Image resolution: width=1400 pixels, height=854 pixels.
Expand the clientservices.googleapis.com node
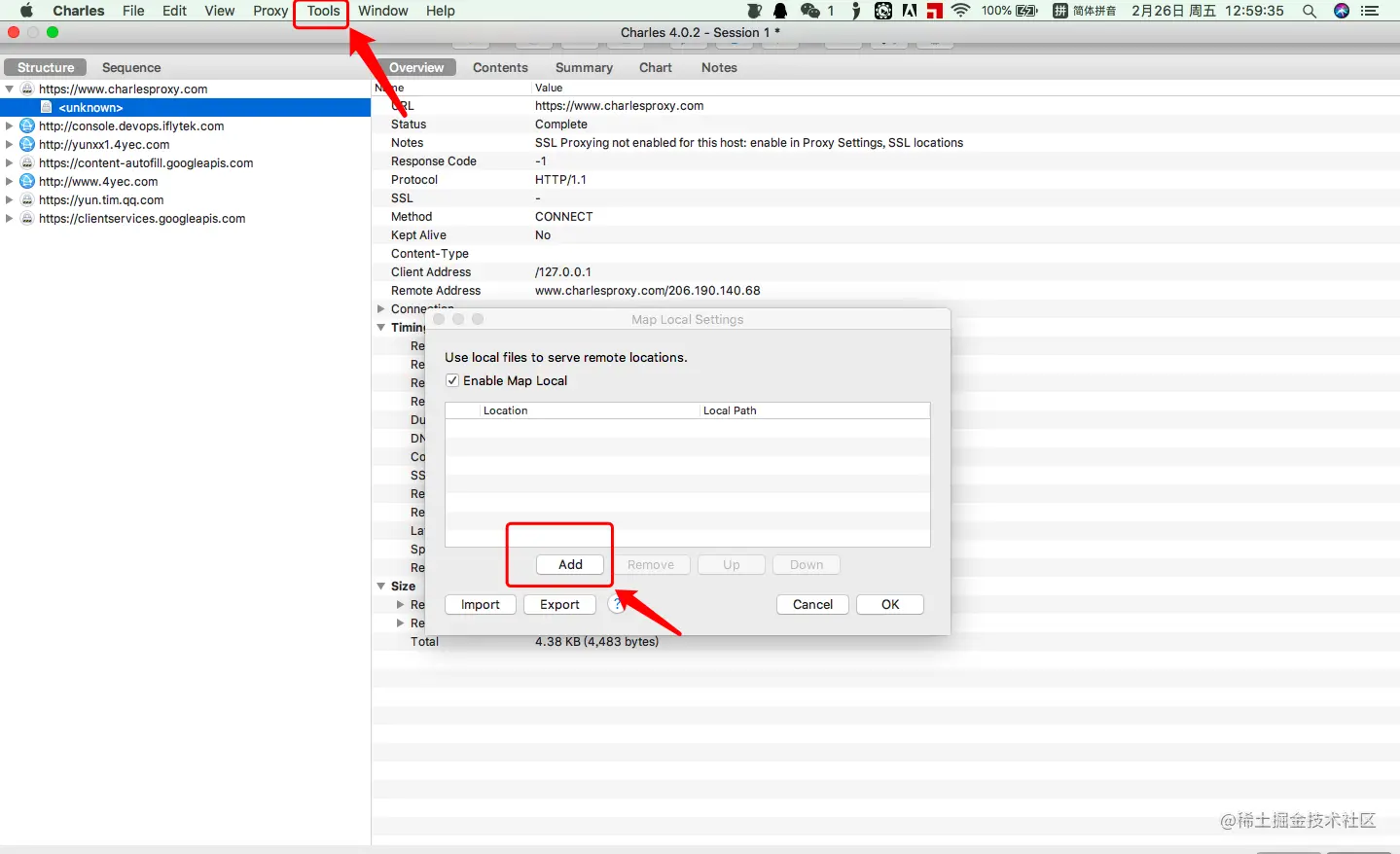tap(10, 218)
